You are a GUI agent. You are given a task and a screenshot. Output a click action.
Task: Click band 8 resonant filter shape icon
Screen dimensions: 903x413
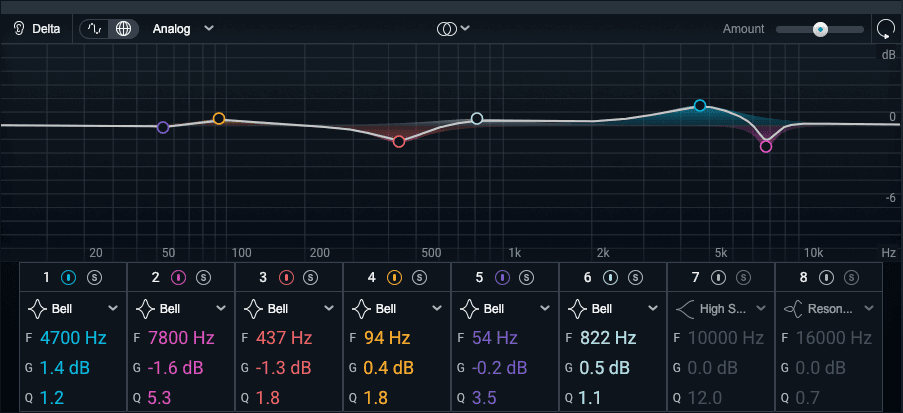tap(792, 309)
